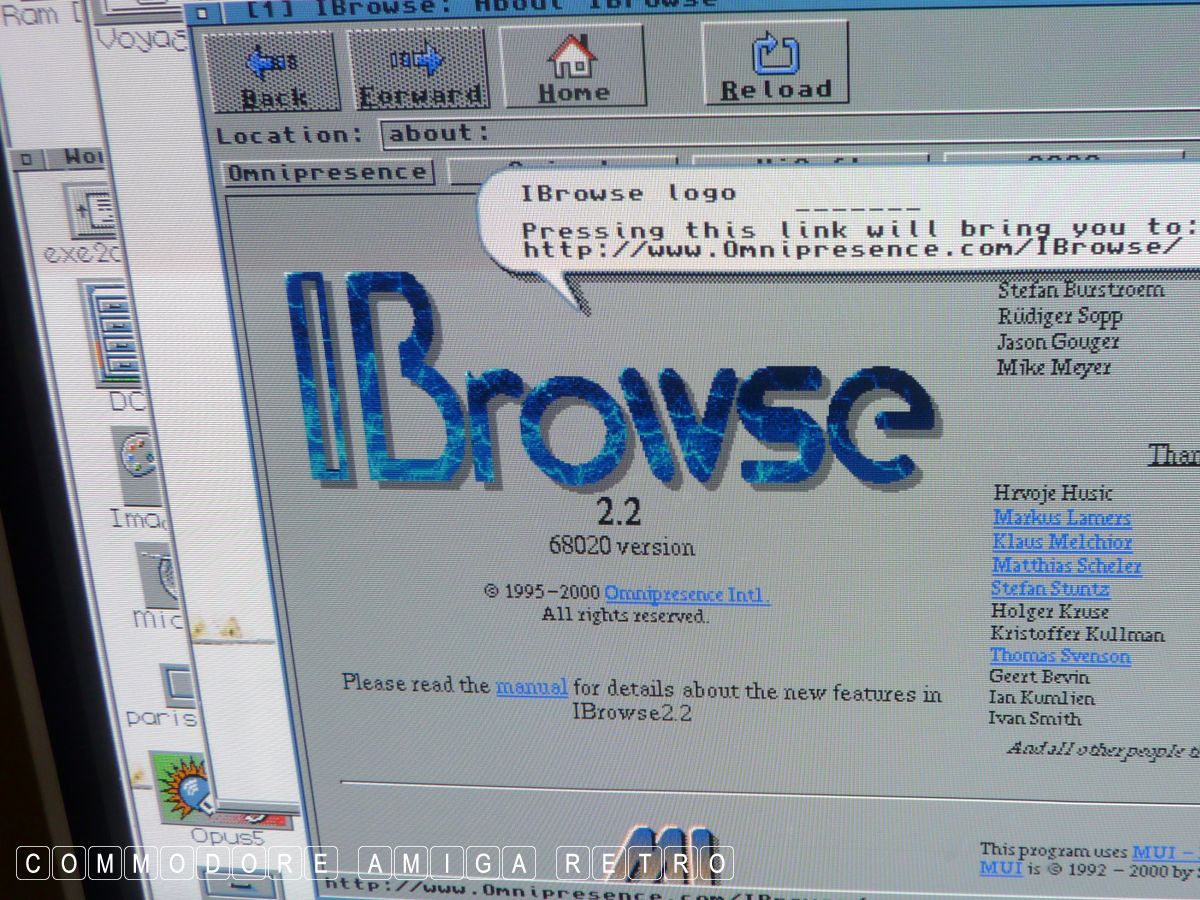This screenshot has height=900, width=1200.
Task: Open the Thomas Svenson link
Action: 1060,656
